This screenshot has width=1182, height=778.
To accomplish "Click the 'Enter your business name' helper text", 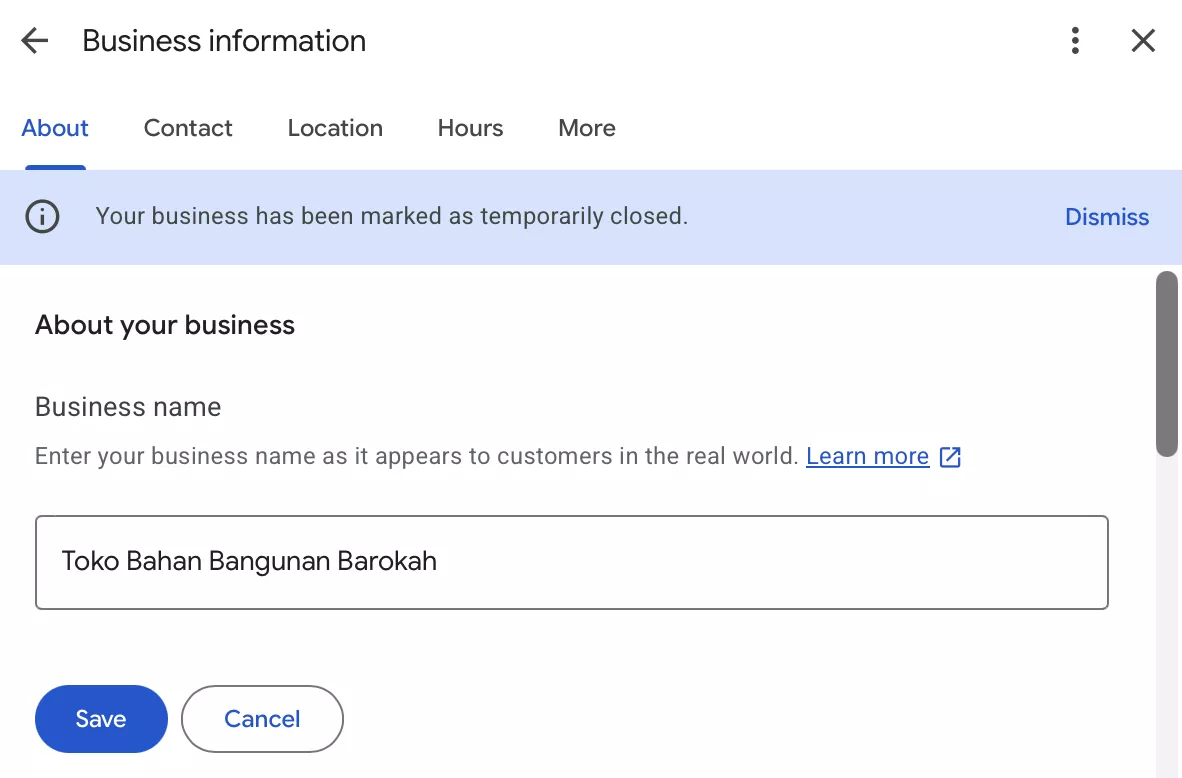I will click(x=416, y=456).
